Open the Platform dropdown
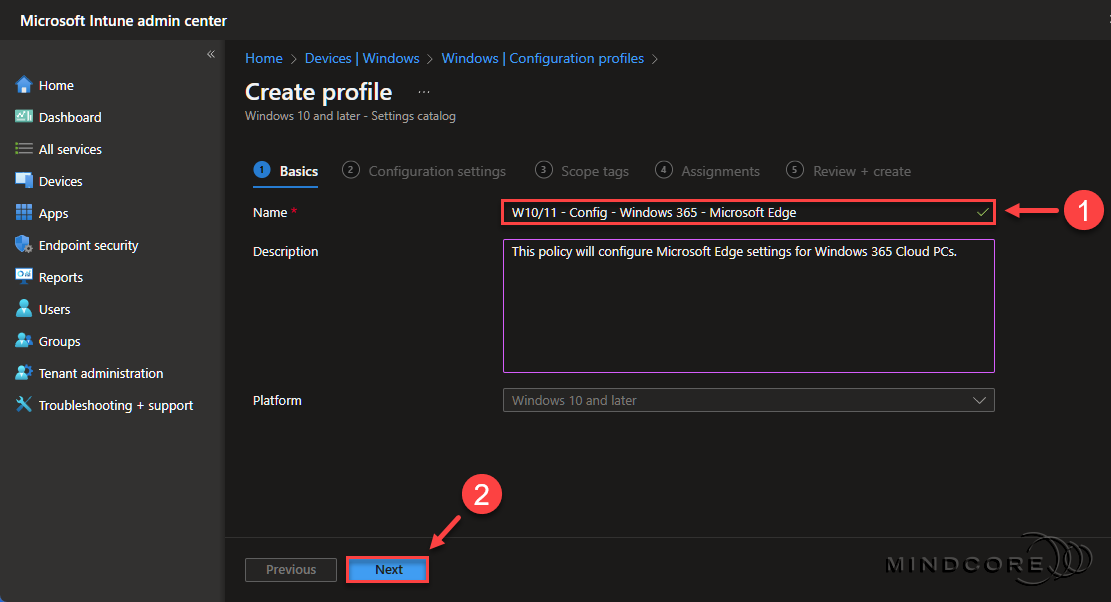This screenshot has width=1111, height=602. coord(748,400)
